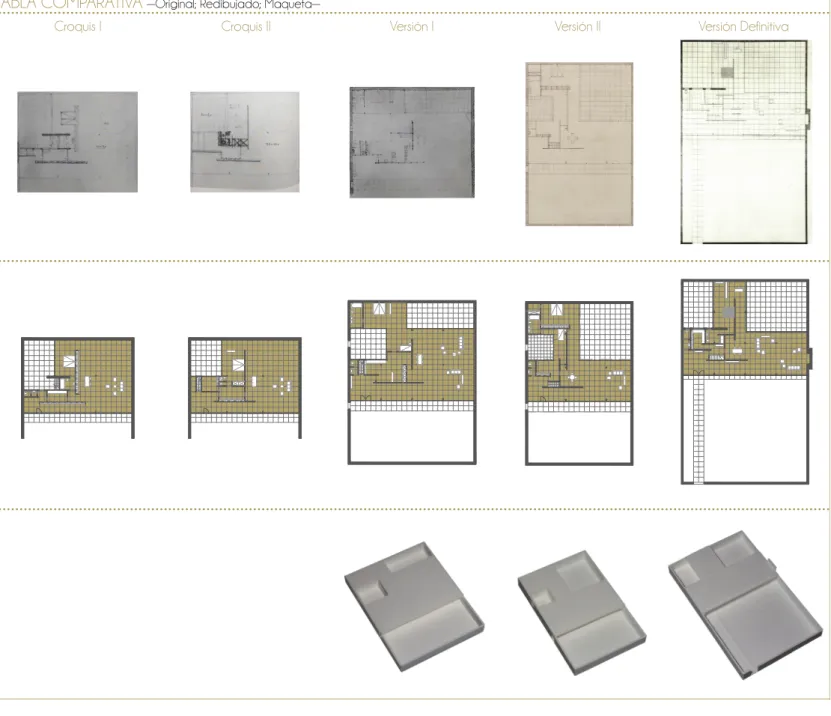
Task: Open the Versión II 3D model render
Action: point(581,613)
